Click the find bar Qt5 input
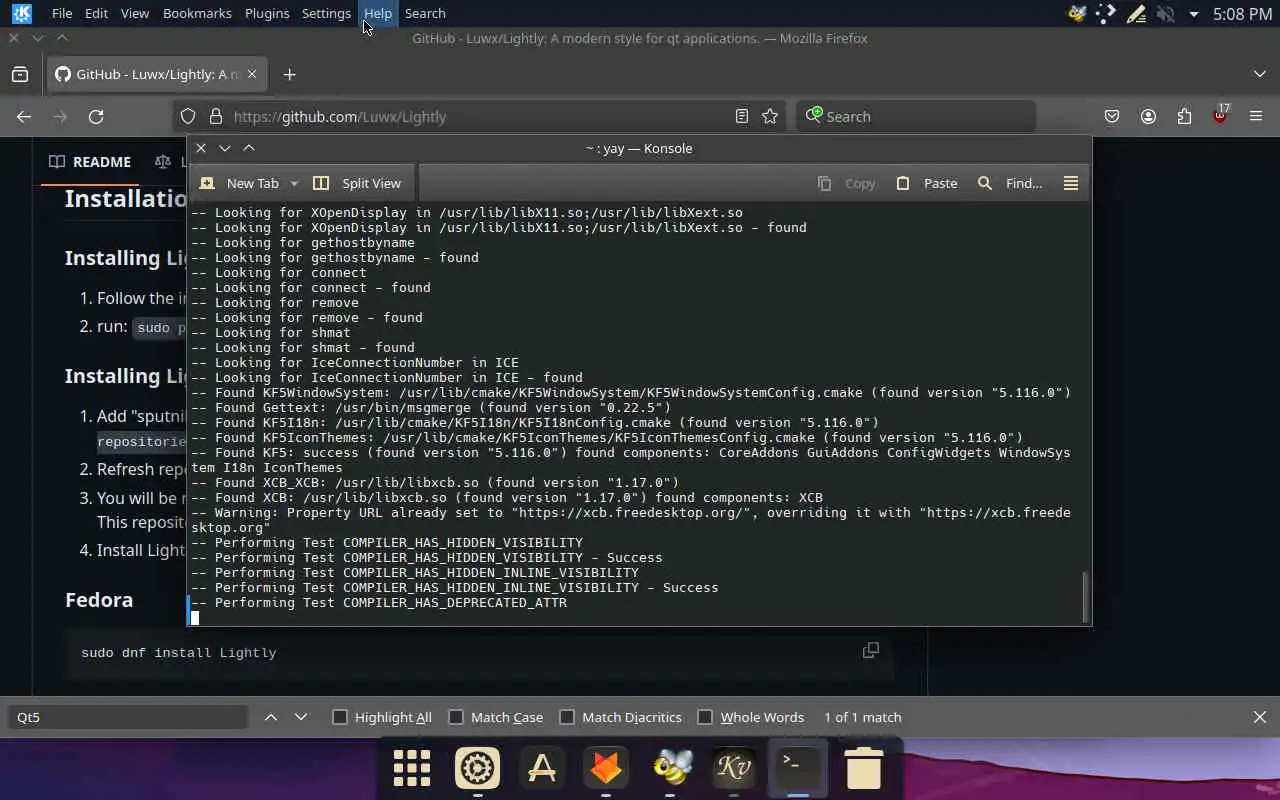This screenshot has width=1280, height=800. [x=128, y=717]
